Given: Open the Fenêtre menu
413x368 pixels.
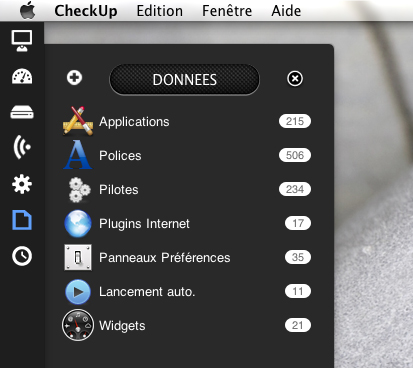Looking at the screenshot, I should (227, 11).
